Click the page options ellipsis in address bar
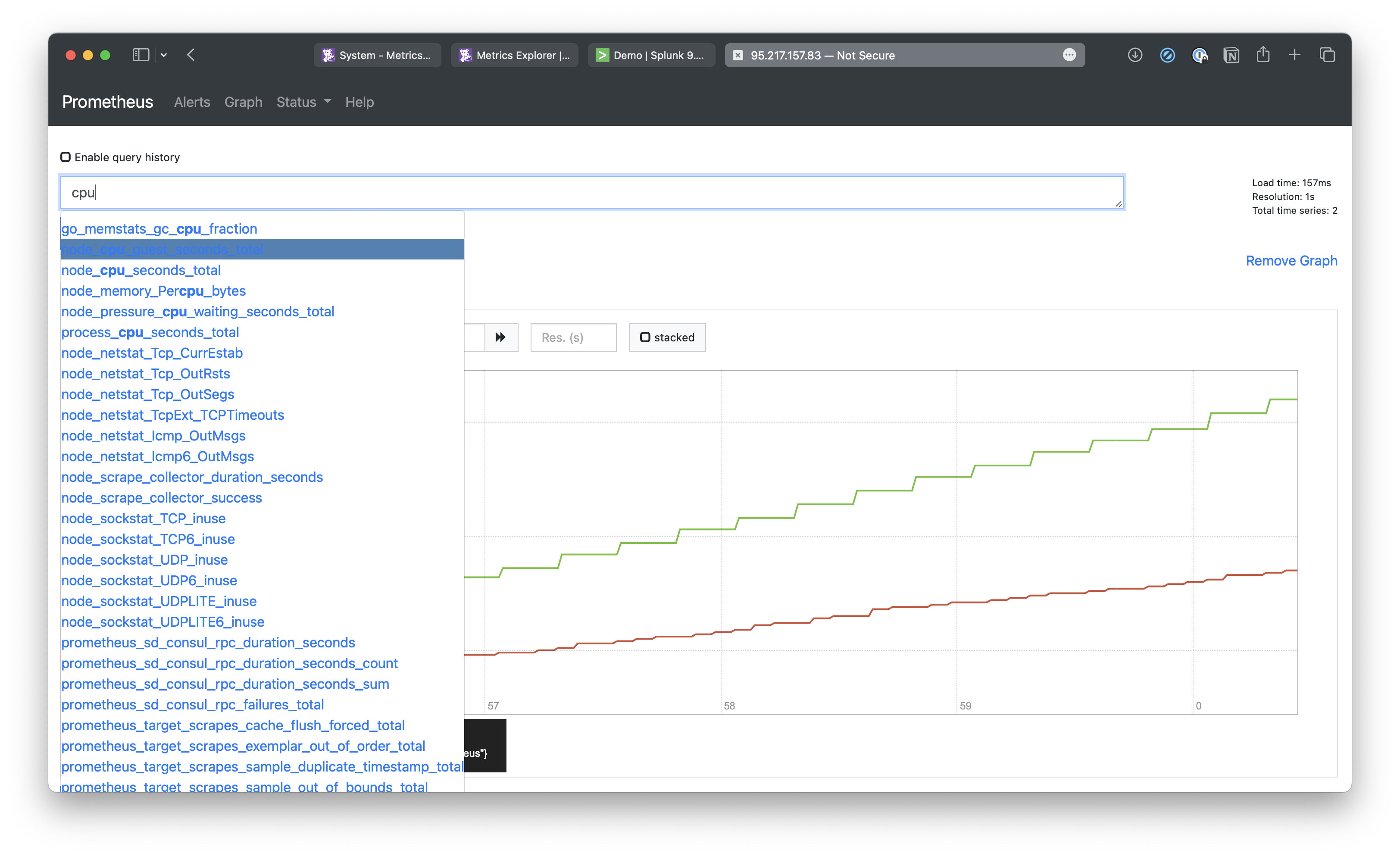Image resolution: width=1400 pixels, height=856 pixels. [1069, 55]
